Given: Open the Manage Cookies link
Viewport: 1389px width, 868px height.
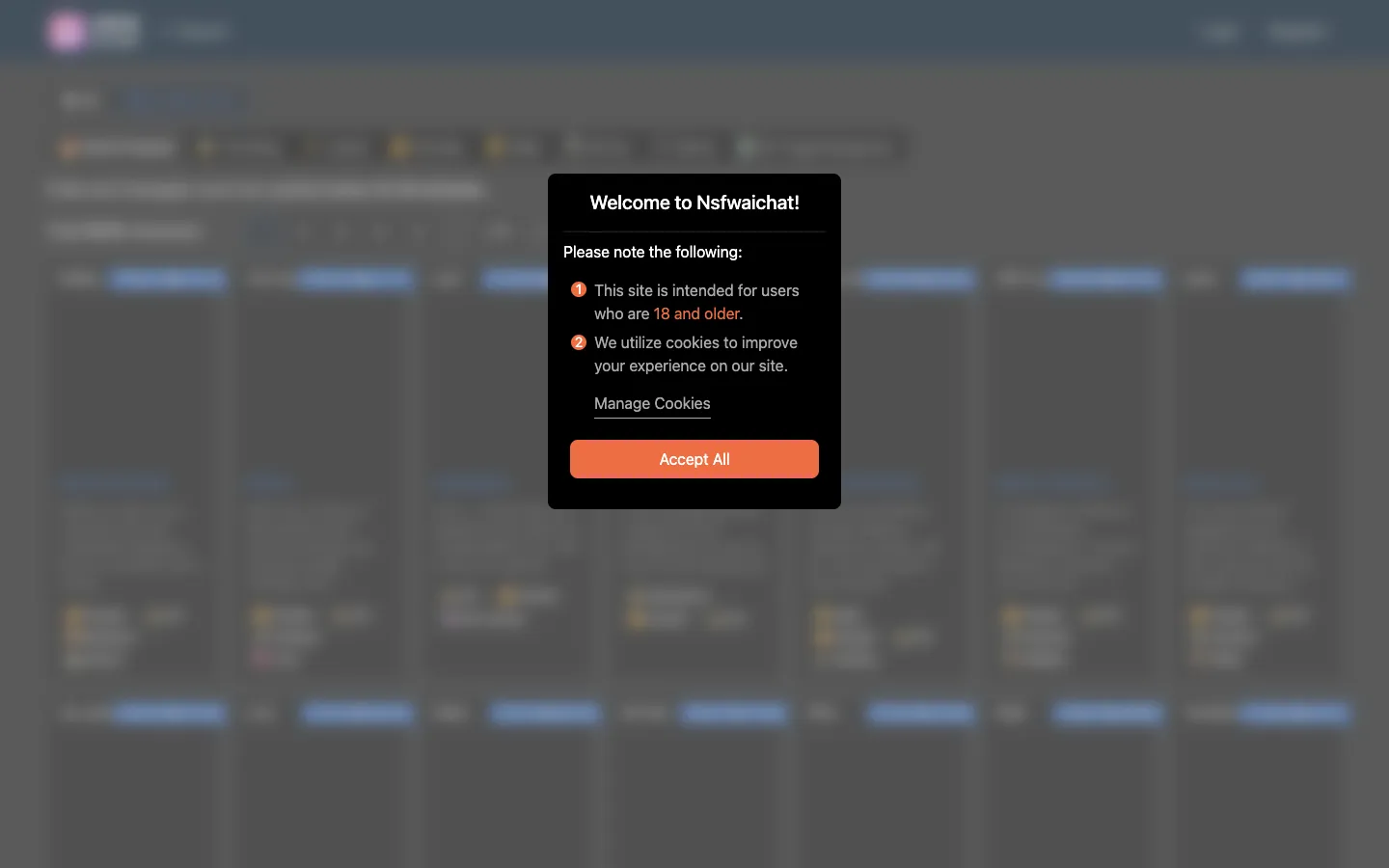Looking at the screenshot, I should pos(652,404).
